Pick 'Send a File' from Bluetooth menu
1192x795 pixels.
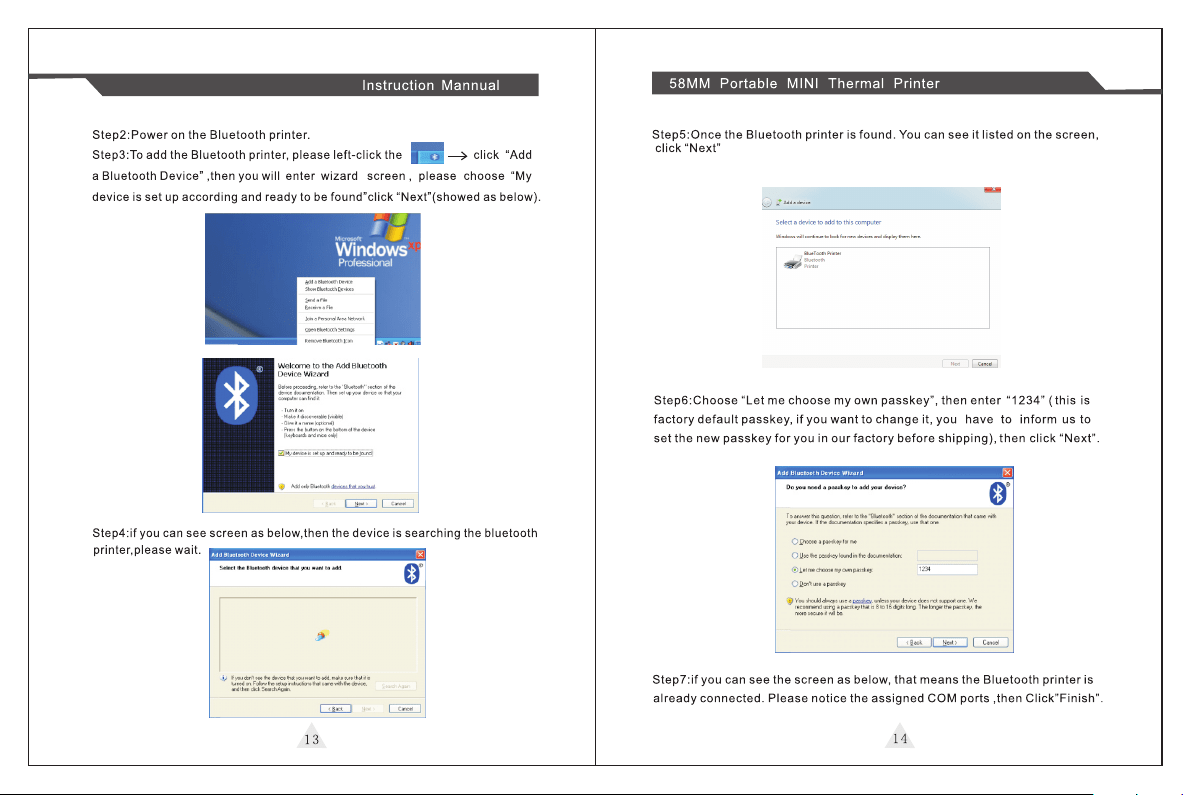[316, 300]
